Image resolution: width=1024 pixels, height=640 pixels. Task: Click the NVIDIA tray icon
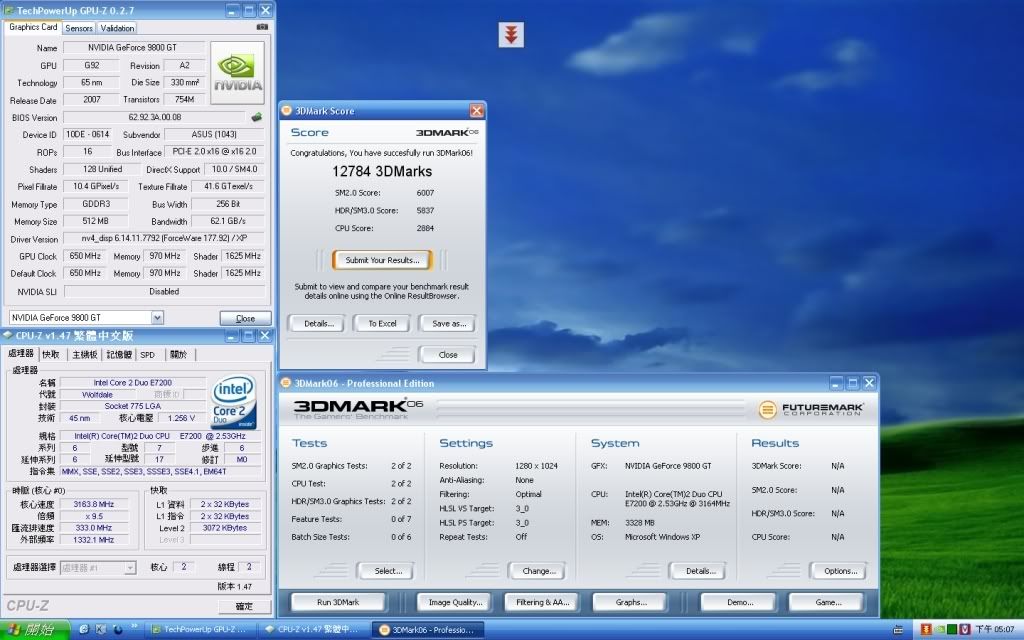(x=939, y=630)
